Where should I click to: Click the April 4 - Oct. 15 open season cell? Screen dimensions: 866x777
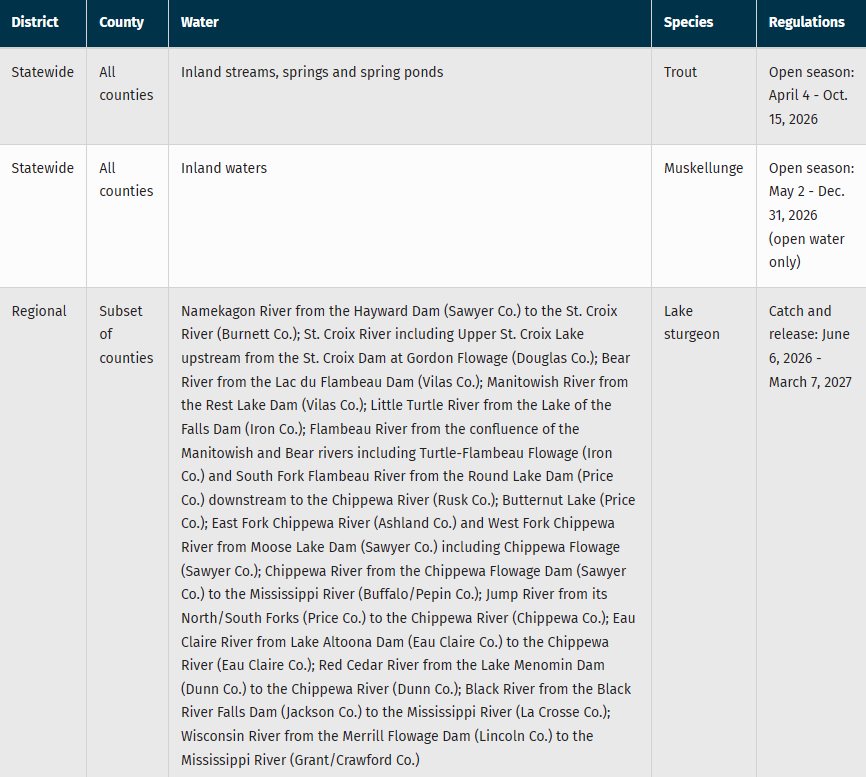(x=811, y=95)
